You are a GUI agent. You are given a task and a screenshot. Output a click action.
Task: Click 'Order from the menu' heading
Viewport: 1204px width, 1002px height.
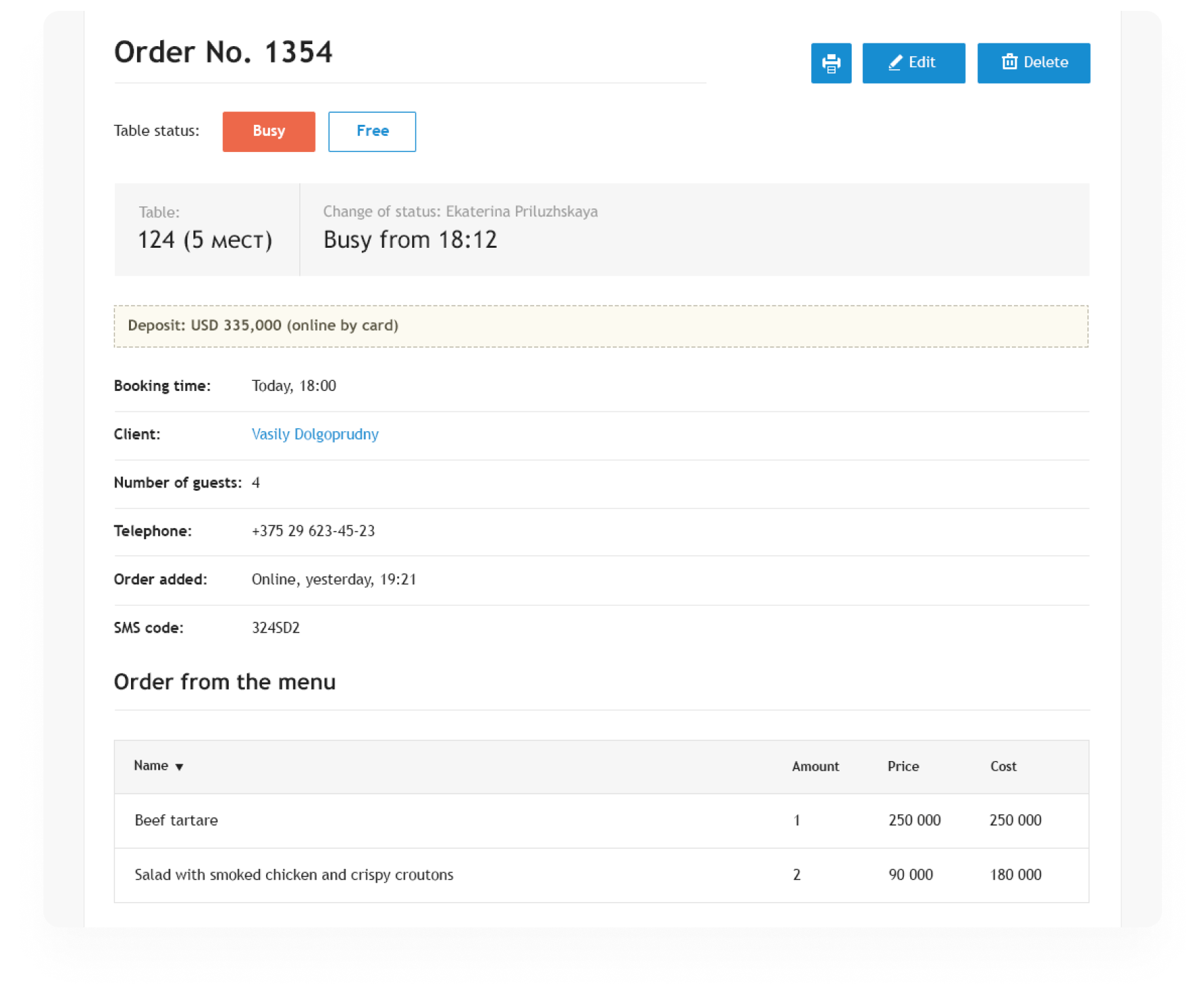(x=225, y=682)
